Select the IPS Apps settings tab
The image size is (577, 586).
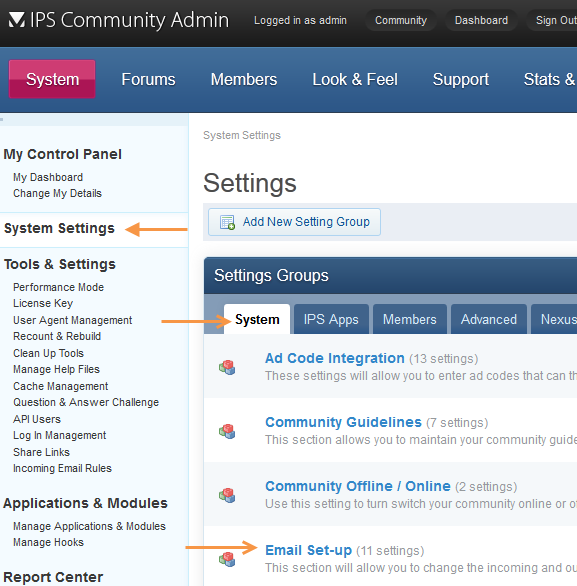pos(331,319)
